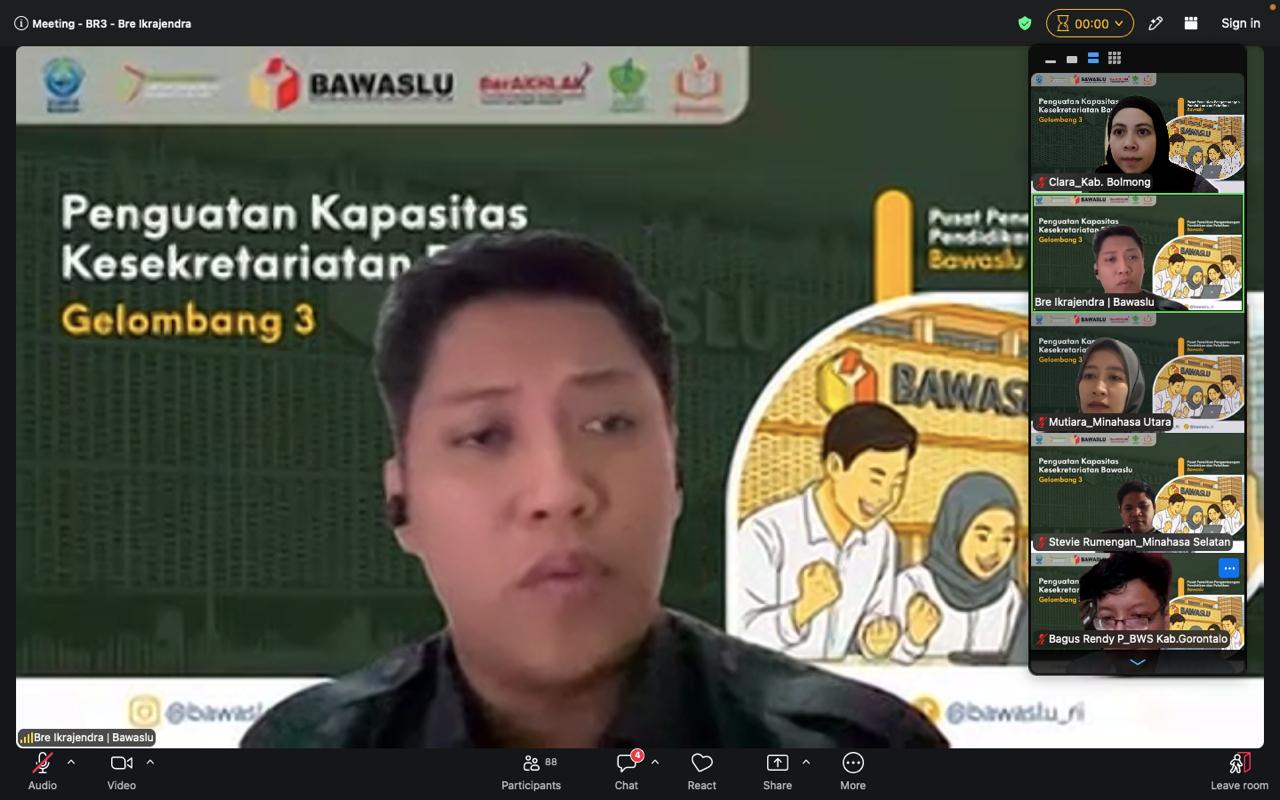Unmute microphone with the Audio button
Screen dimensions: 1280x800
tap(42, 770)
